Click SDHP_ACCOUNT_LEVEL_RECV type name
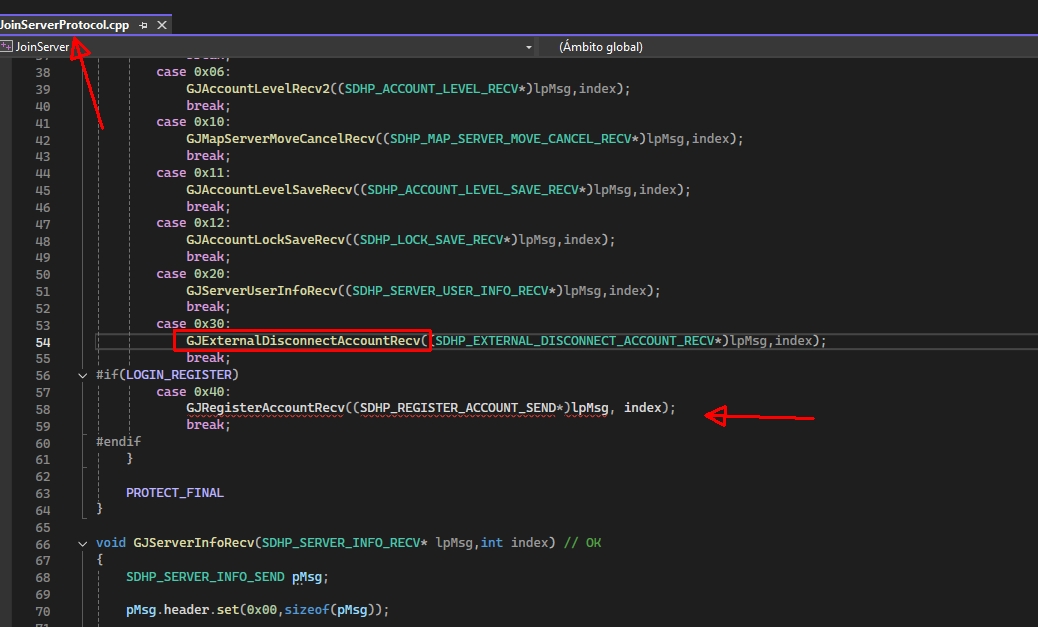The image size is (1038, 627). coord(432,89)
